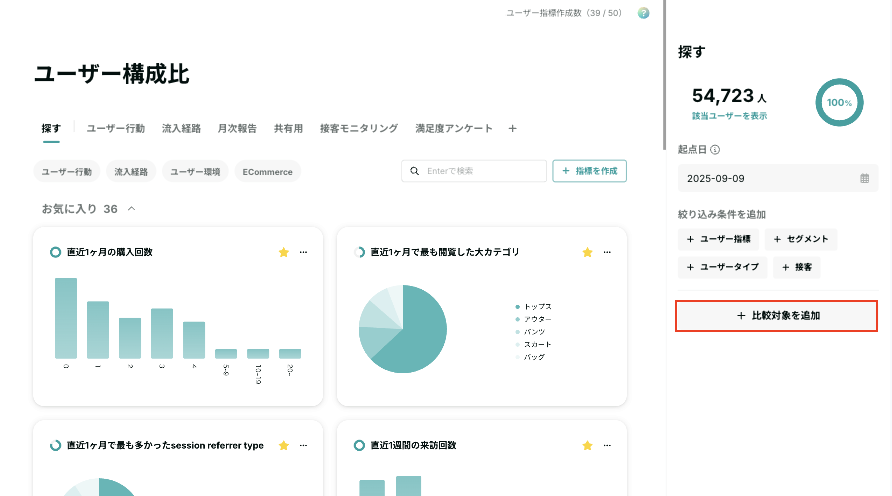Open the help question mark icon
This screenshot has height=496, width=892.
coord(643,13)
